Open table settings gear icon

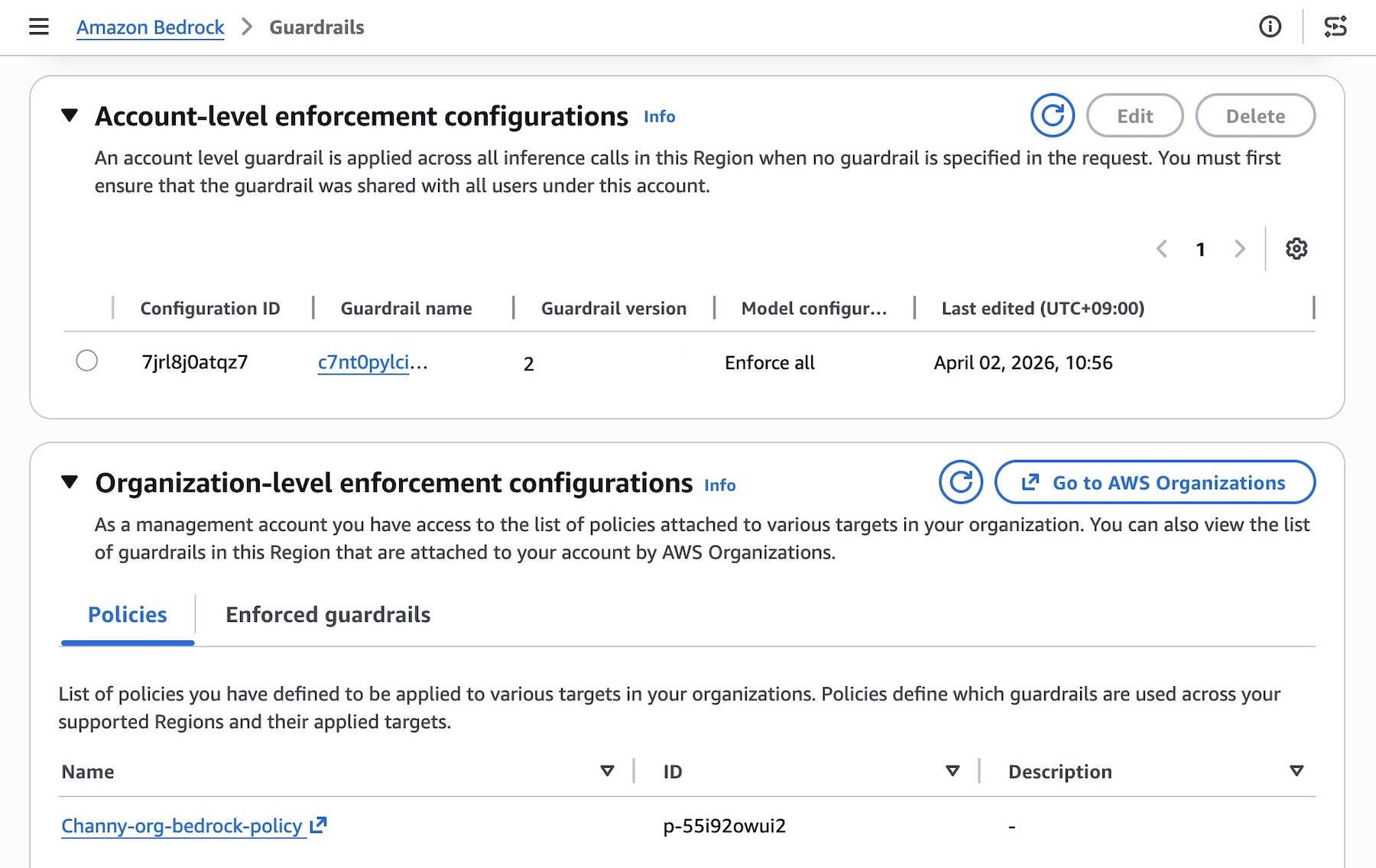(1296, 249)
